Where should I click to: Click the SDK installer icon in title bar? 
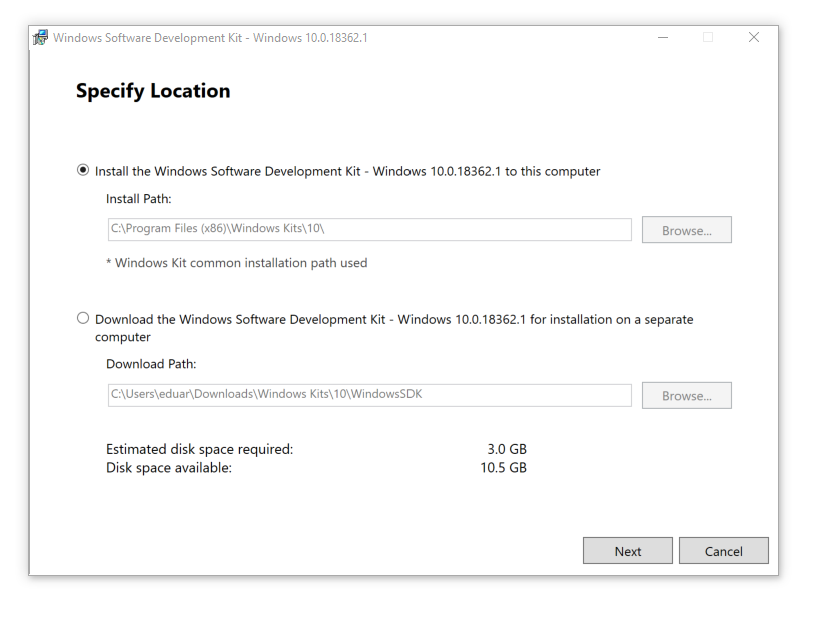pyautogui.click(x=41, y=38)
